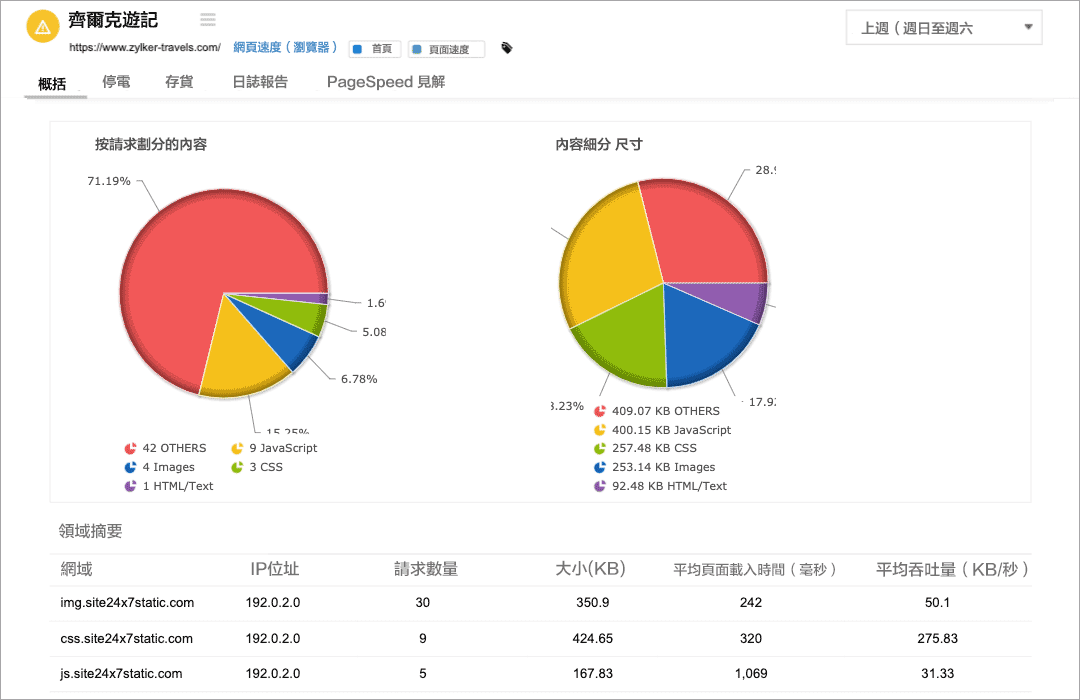Open the hamburger menu icon next to the site name
This screenshot has height=700, width=1080.
coord(207,19)
